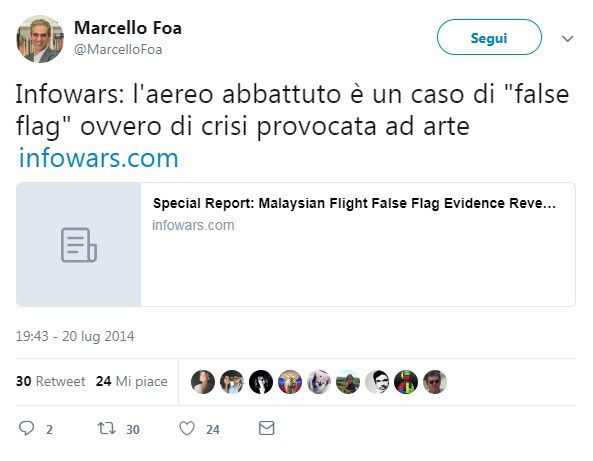593x461 pixels.
Task: Expand the tweet options chevron menu
Action: pyautogui.click(x=567, y=39)
